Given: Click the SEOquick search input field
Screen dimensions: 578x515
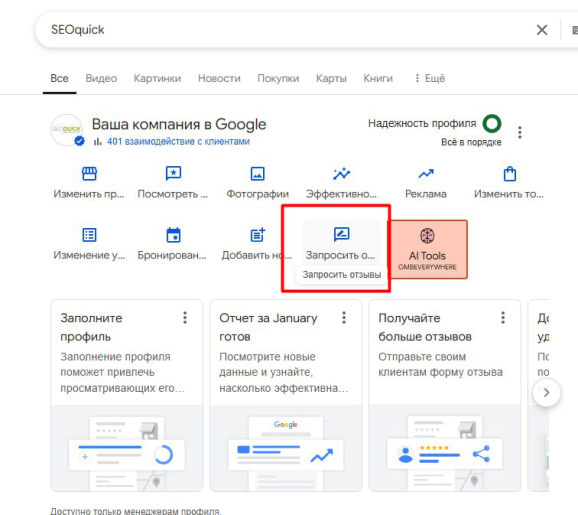Looking at the screenshot, I should (x=288, y=30).
